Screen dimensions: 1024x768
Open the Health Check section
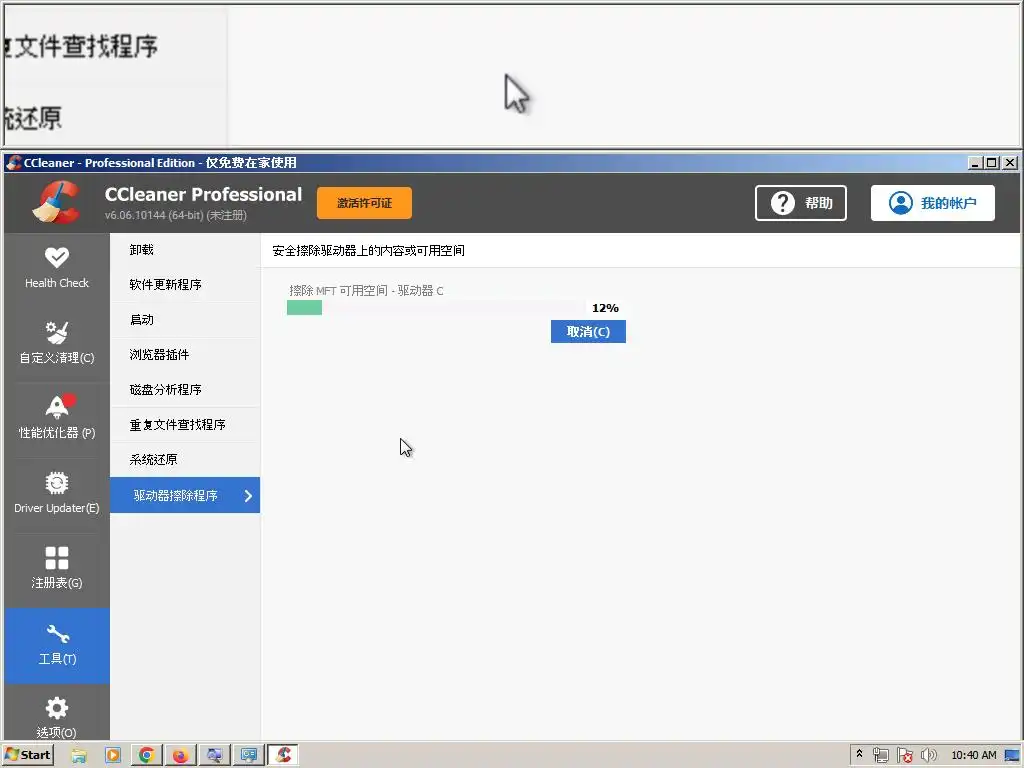(x=57, y=268)
